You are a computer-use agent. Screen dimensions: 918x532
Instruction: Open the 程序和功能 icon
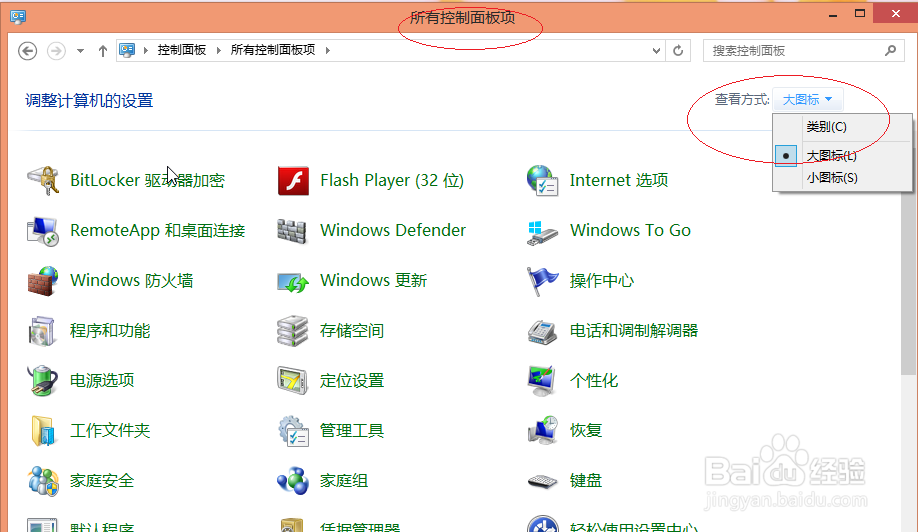coord(42,331)
